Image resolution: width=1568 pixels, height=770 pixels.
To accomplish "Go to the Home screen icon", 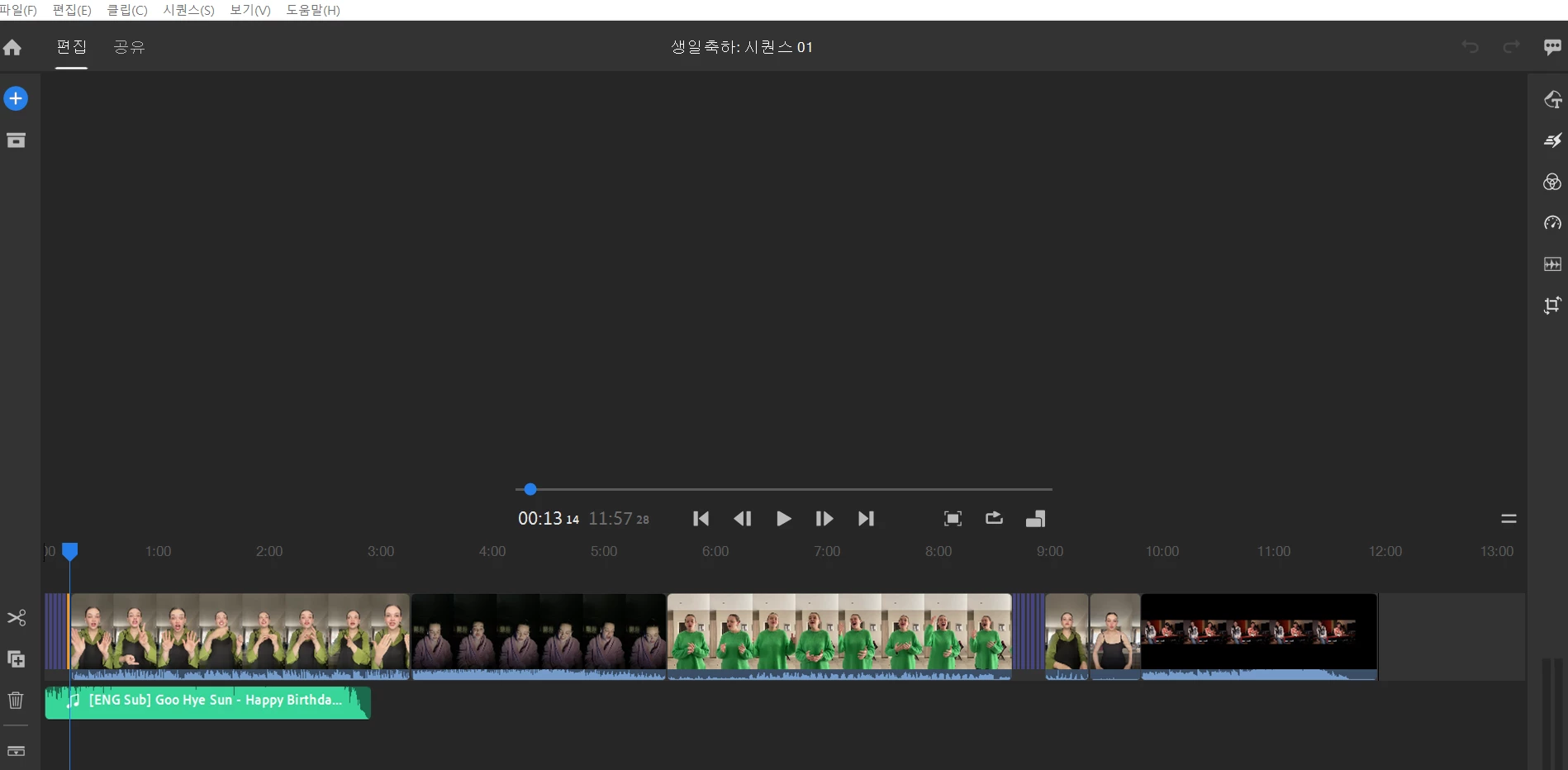I will (x=12, y=47).
